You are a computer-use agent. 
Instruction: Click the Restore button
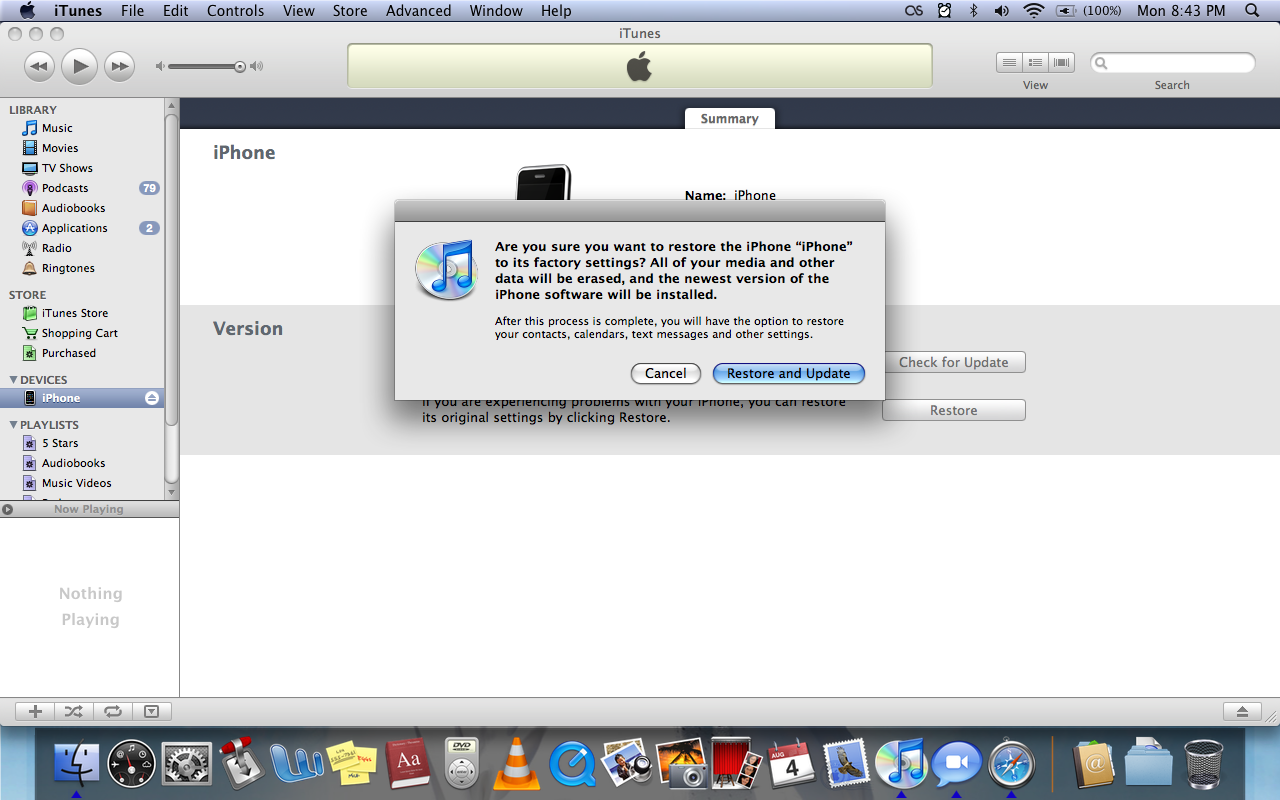coord(954,410)
